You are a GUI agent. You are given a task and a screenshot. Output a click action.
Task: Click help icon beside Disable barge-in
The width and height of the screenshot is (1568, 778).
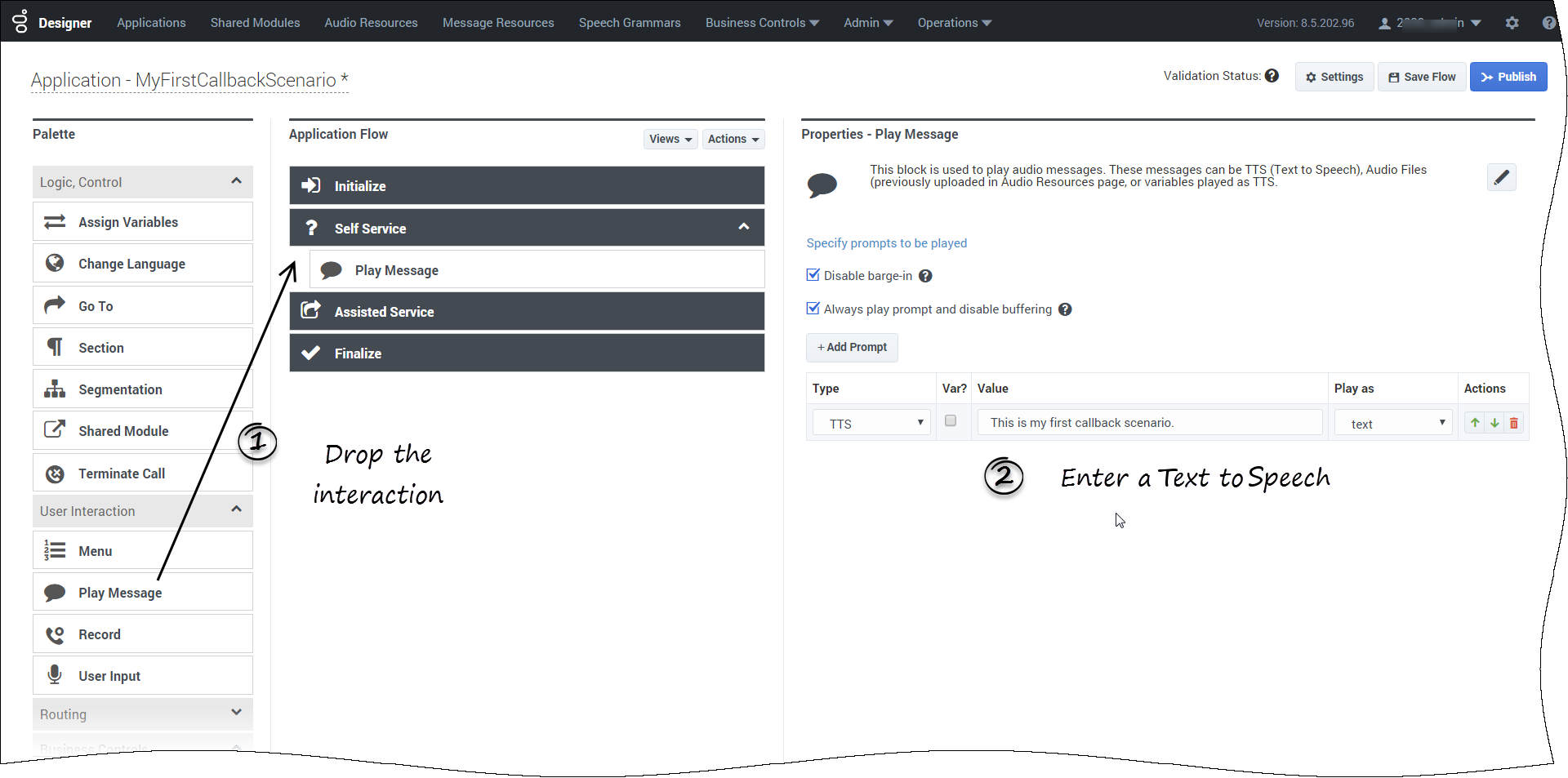pyautogui.click(x=925, y=276)
